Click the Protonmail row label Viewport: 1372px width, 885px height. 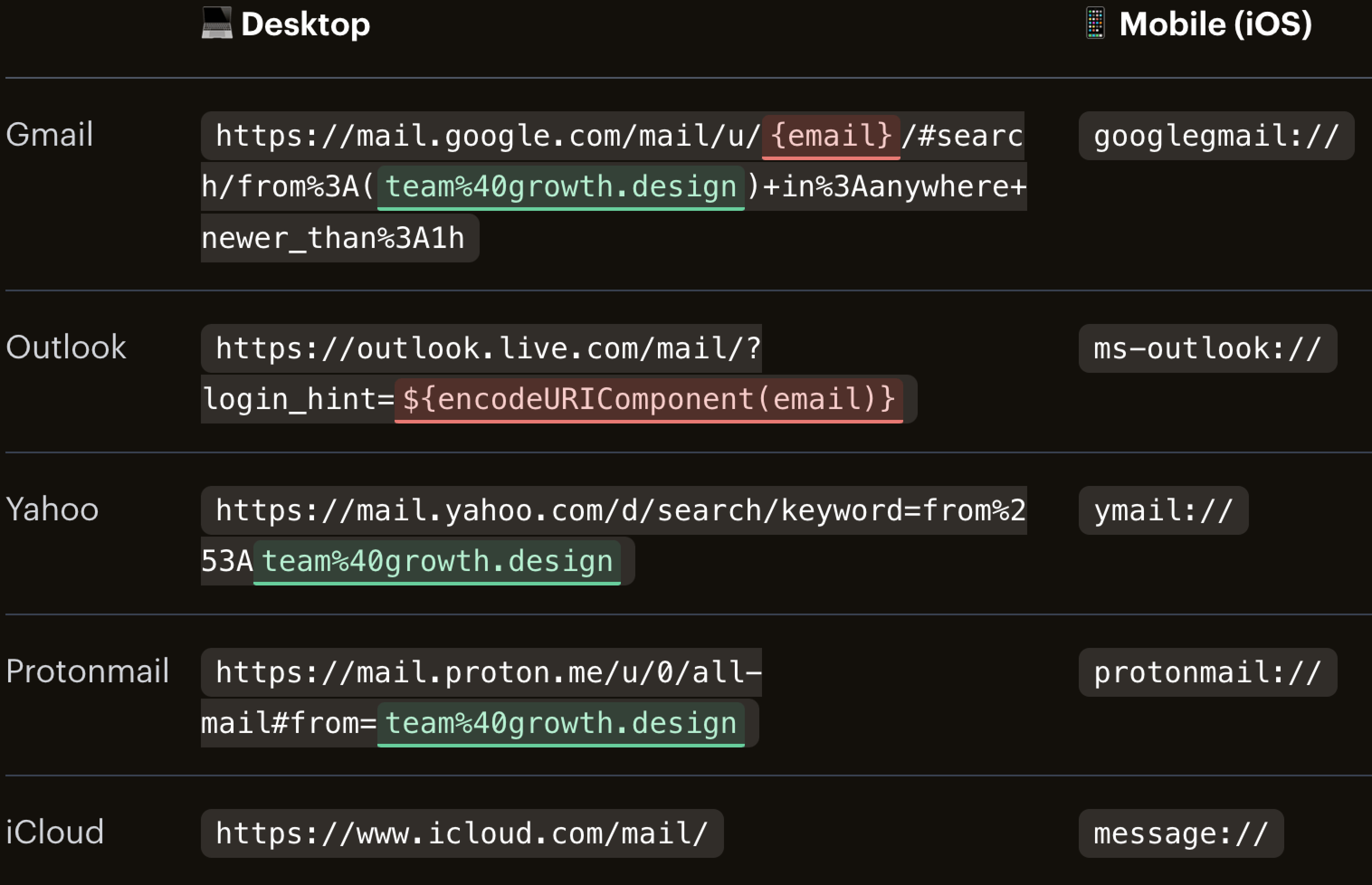point(87,671)
